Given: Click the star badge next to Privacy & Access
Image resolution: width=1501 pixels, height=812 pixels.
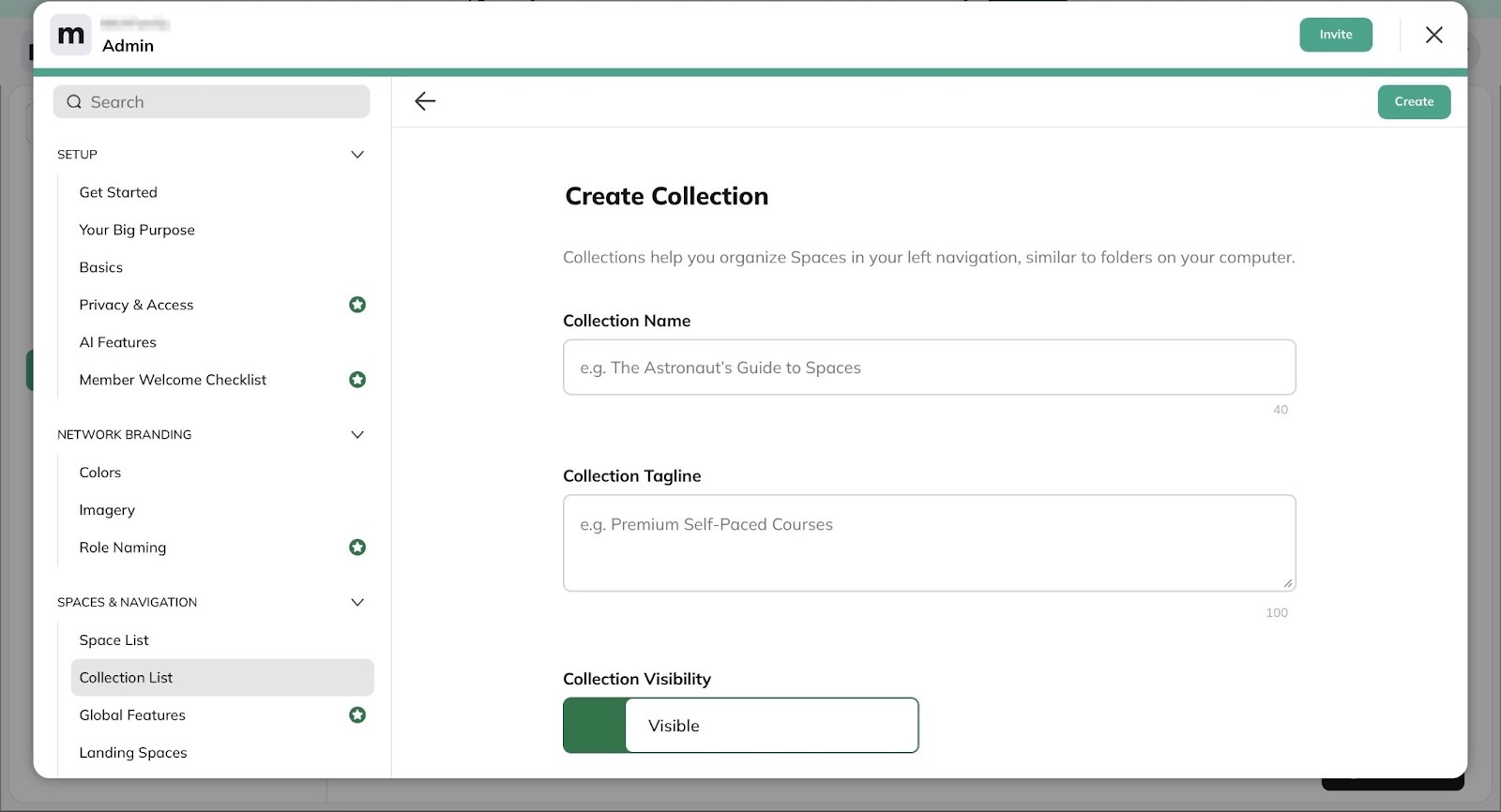Looking at the screenshot, I should click(x=357, y=305).
